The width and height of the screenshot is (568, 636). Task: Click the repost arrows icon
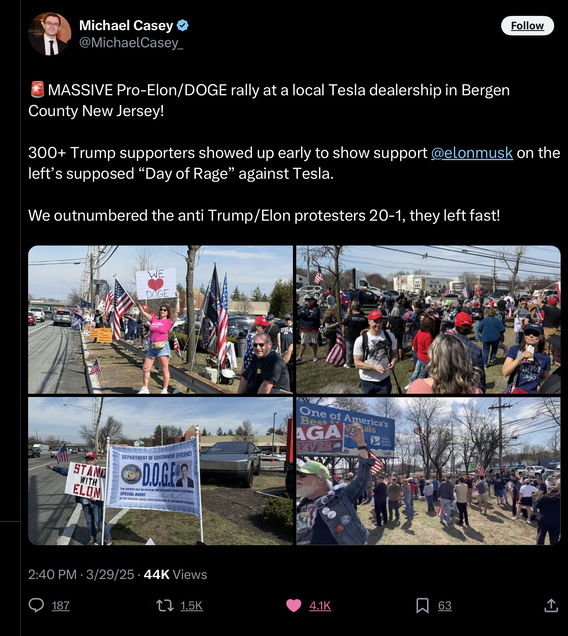[165, 606]
